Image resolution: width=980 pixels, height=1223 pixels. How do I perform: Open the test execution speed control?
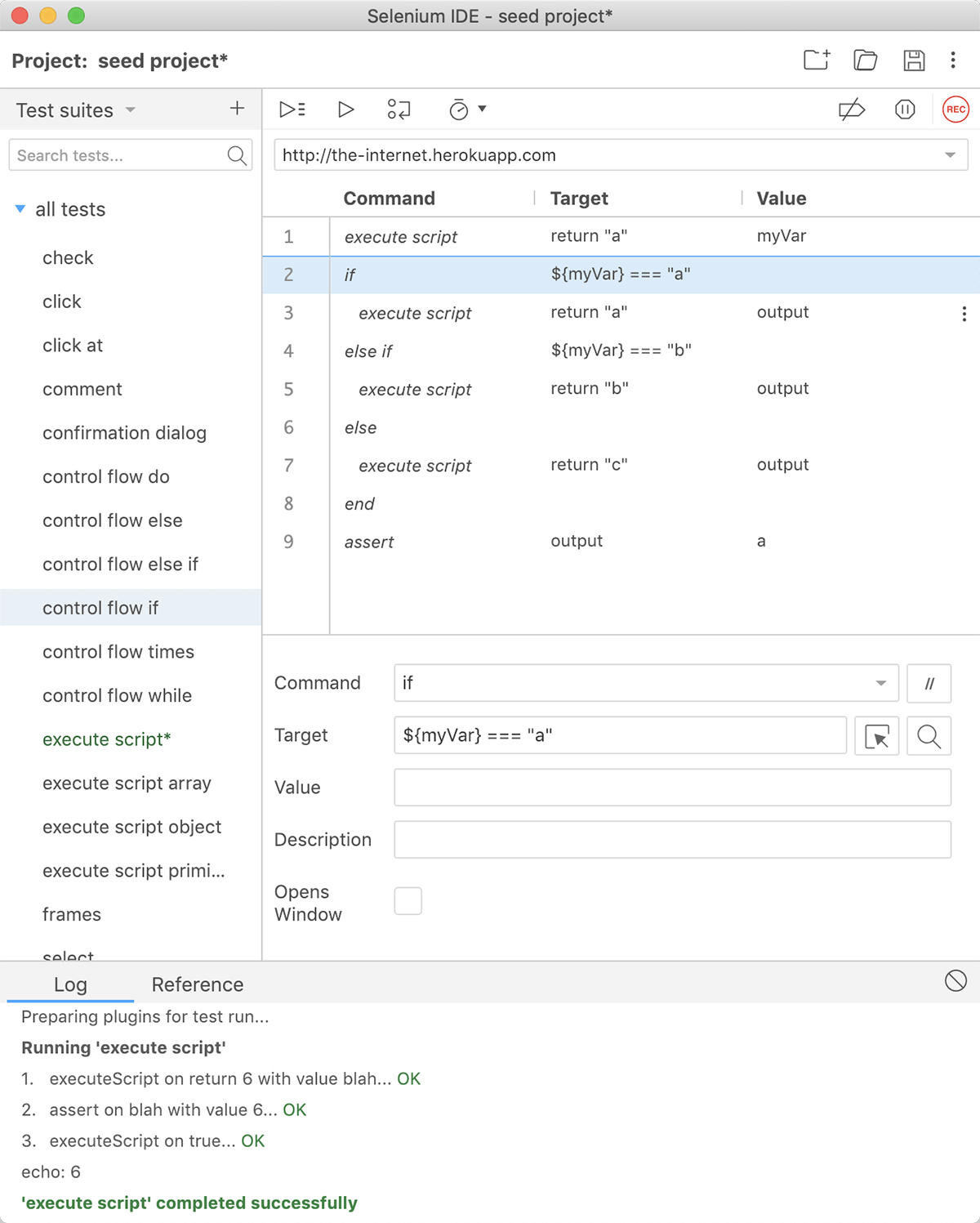[467, 109]
